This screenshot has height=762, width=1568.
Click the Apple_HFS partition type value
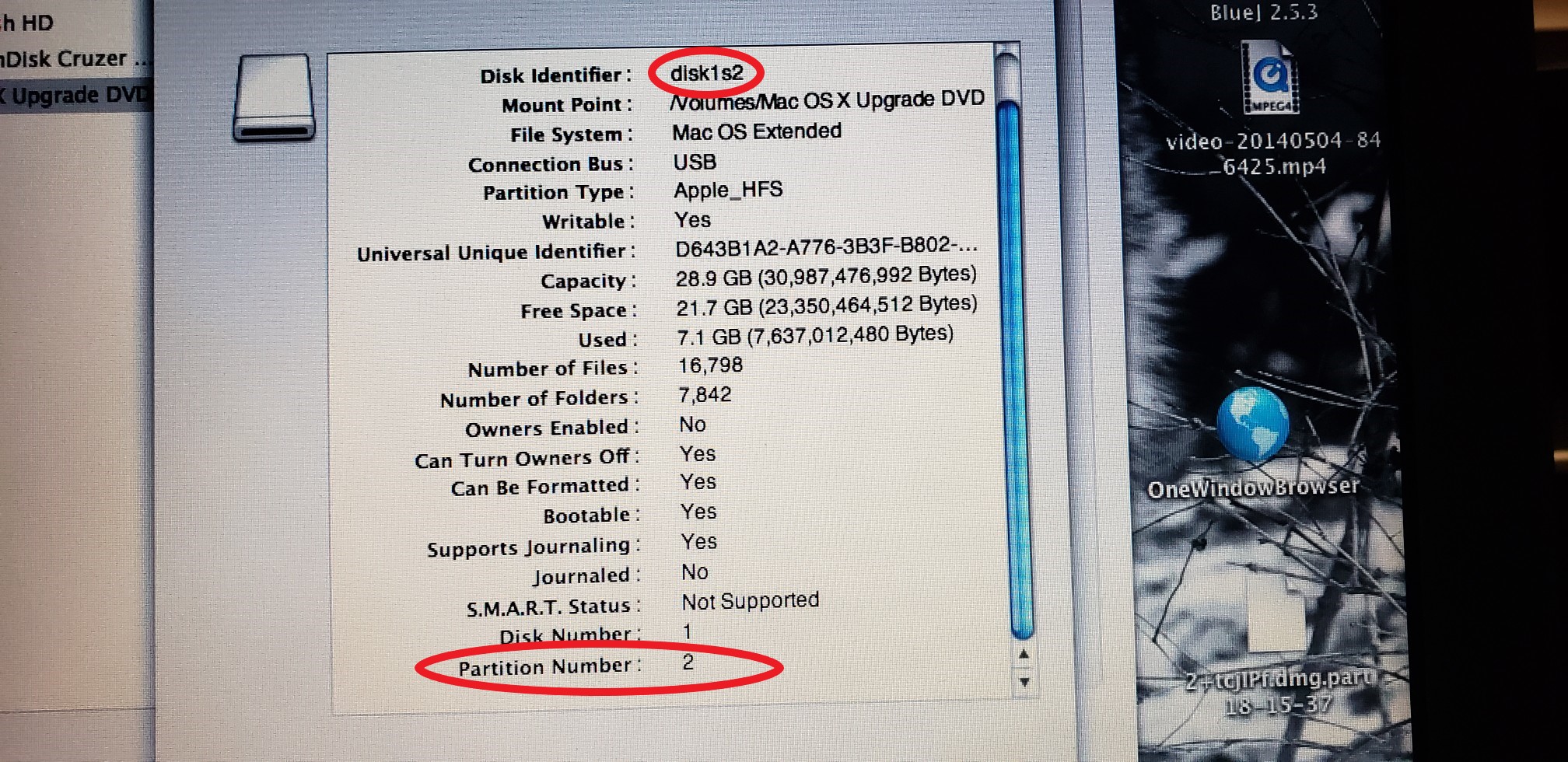[728, 190]
